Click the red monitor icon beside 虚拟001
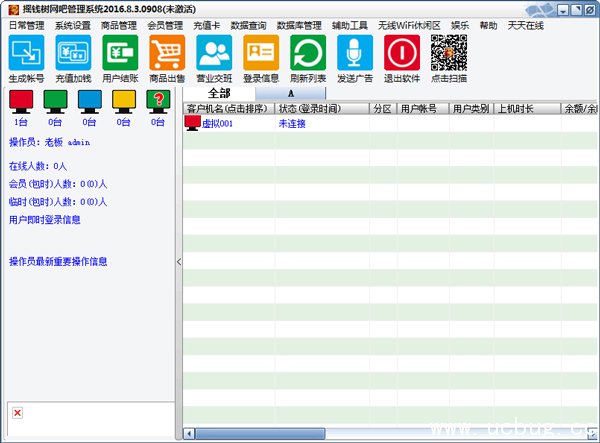Screen dimensions: 600x443 click(192, 123)
